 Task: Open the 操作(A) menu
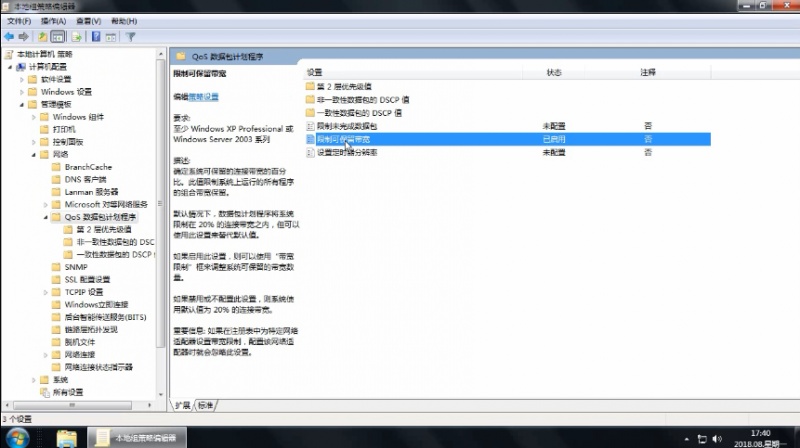(53, 21)
